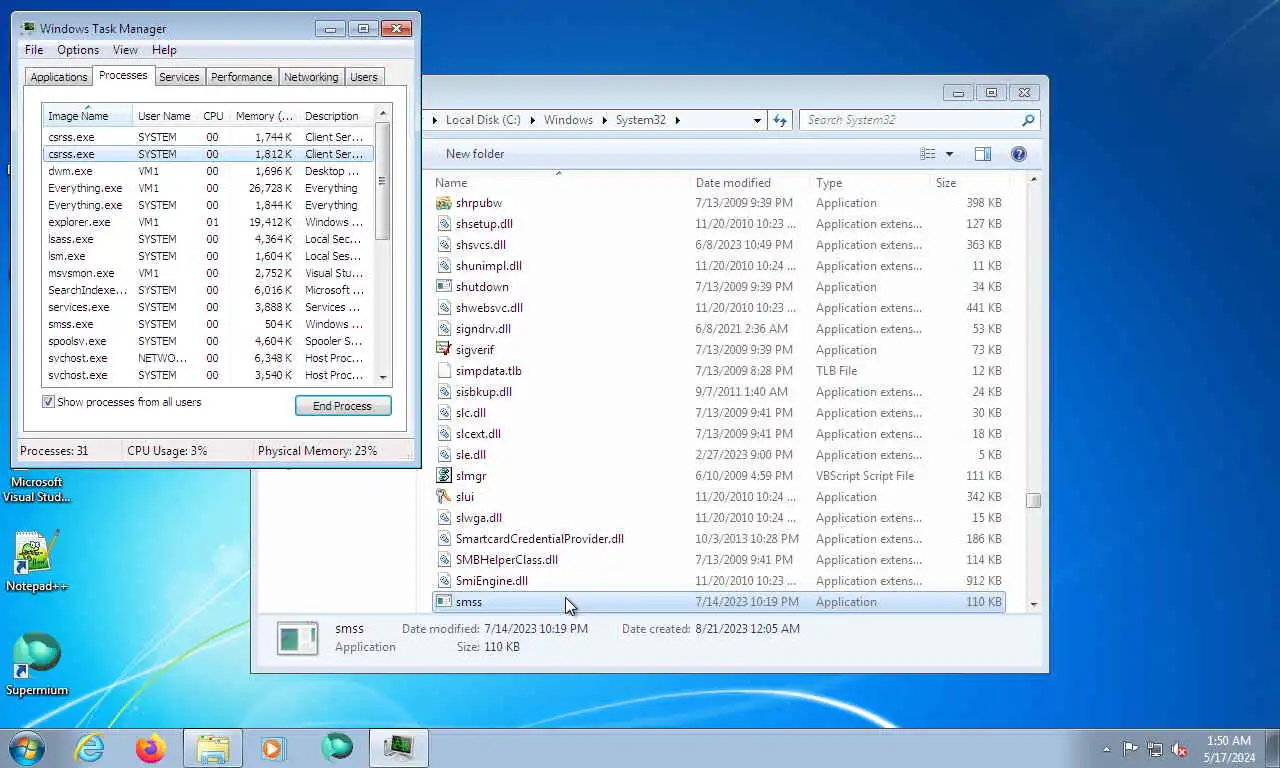The width and height of the screenshot is (1280, 768).
Task: Select the smss application icon in file list
Action: pos(445,602)
